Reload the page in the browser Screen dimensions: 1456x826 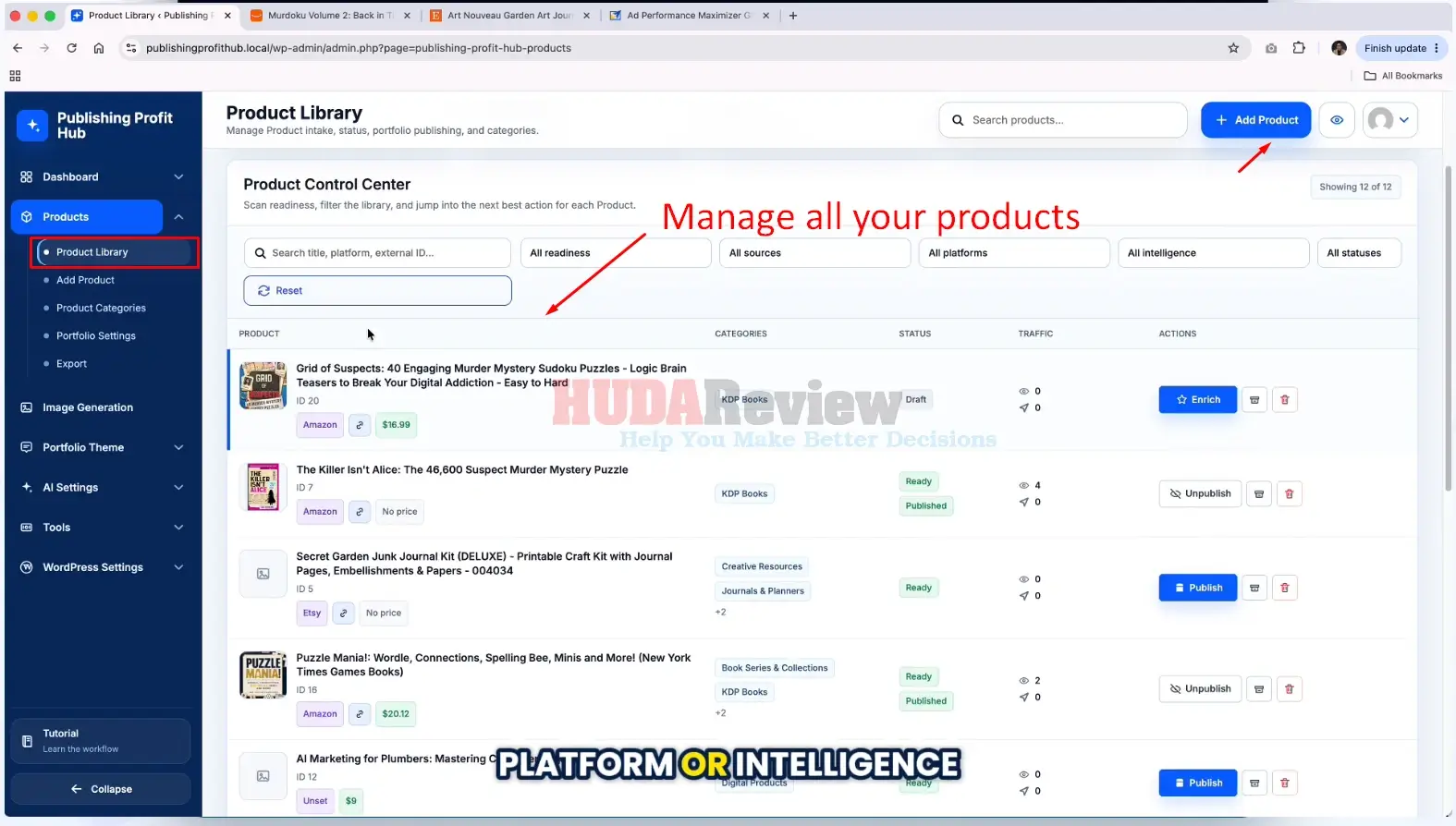click(71, 48)
